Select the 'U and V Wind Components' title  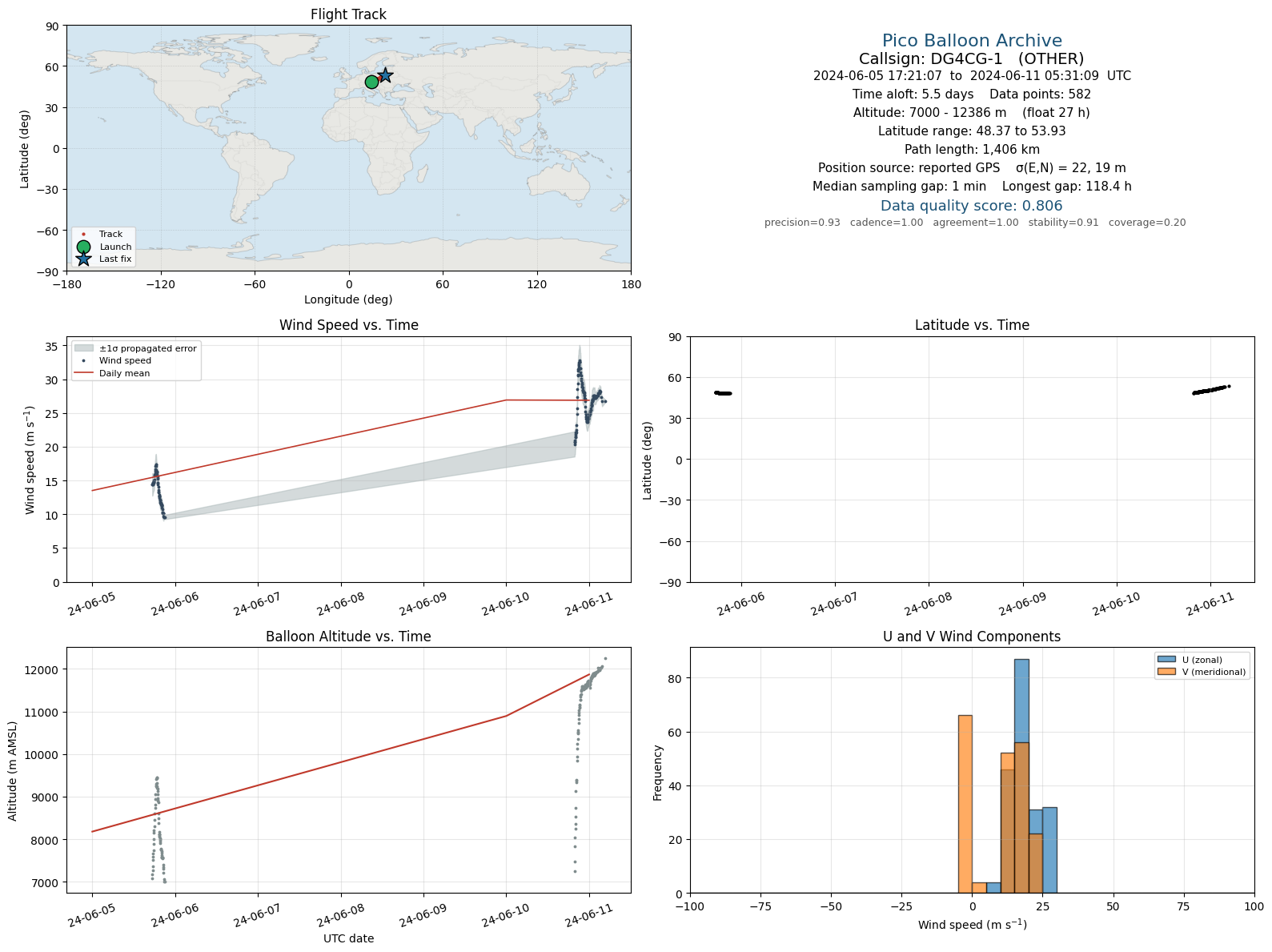pyautogui.click(x=972, y=637)
